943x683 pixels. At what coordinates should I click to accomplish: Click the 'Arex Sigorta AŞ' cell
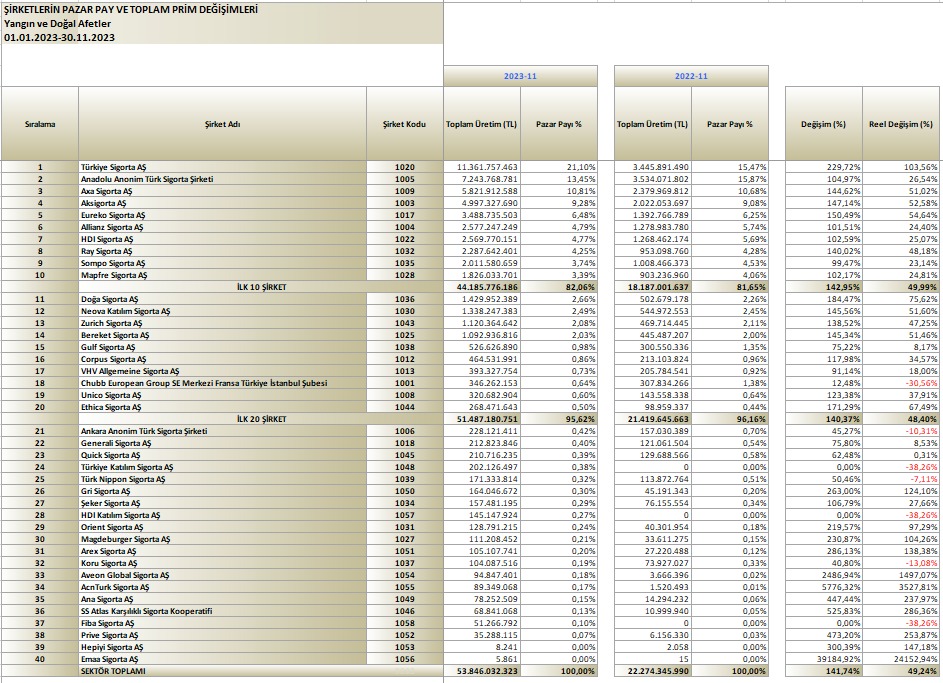tap(223, 551)
